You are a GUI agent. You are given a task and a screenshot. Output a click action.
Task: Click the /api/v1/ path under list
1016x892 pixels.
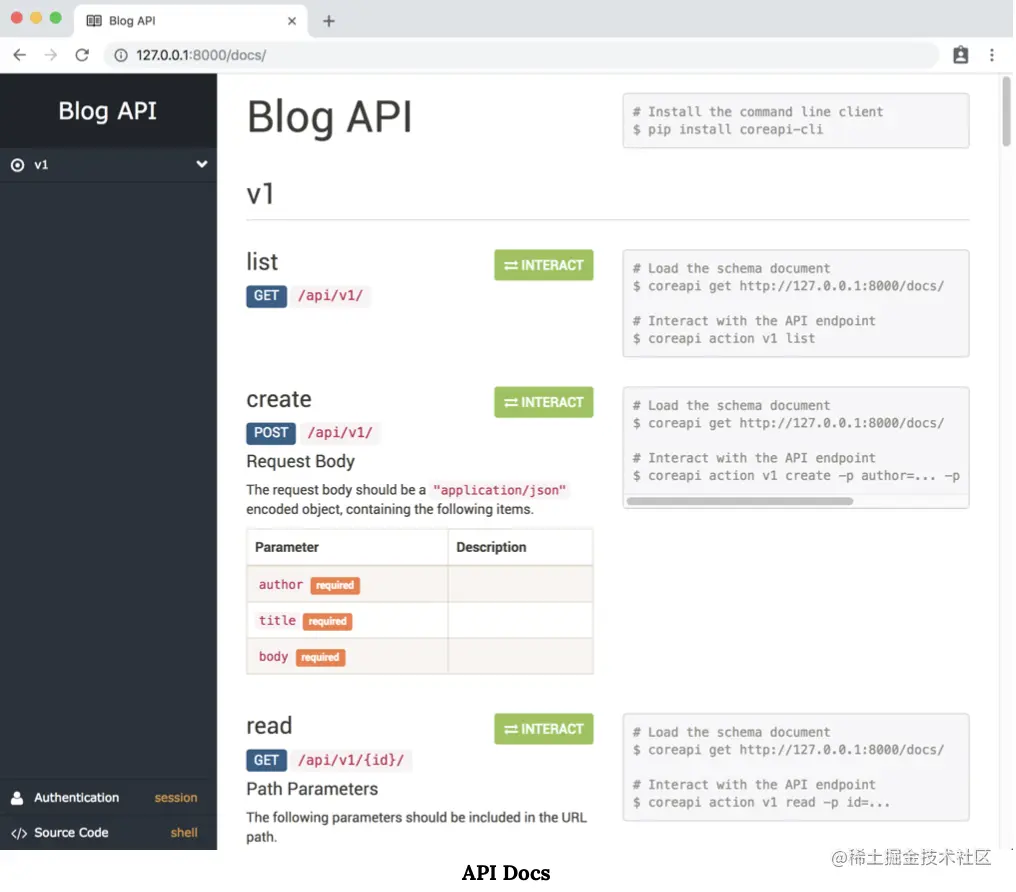point(330,296)
